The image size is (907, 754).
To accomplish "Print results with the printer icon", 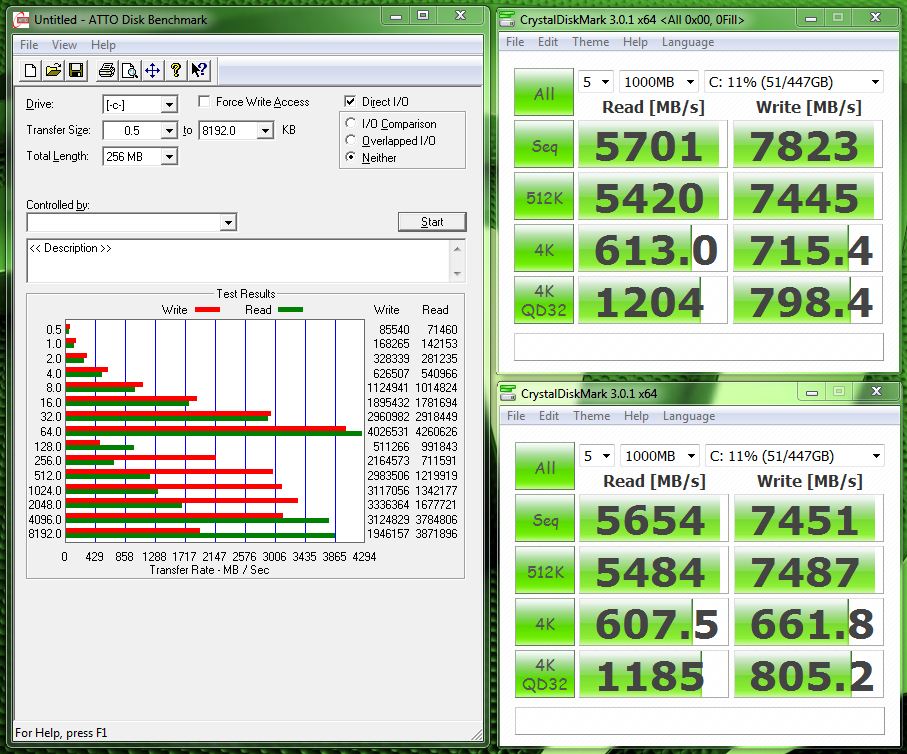I will 106,71.
